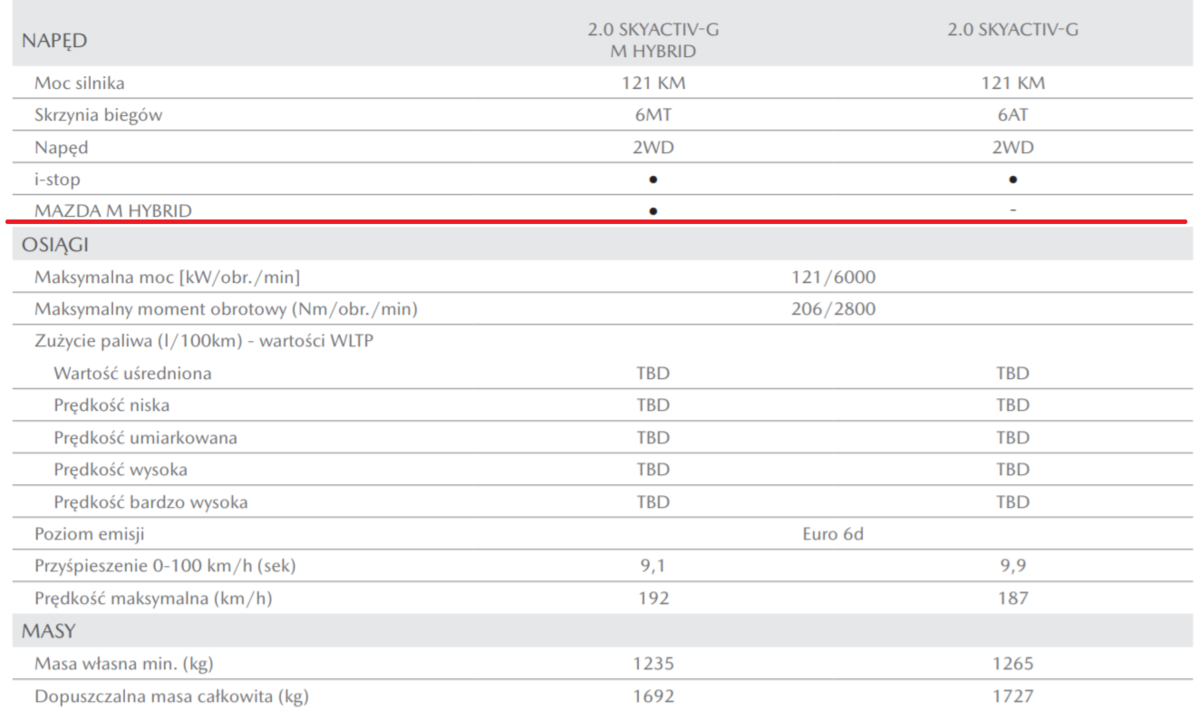1200x711 pixels.
Task: Click the i-stop bullet for 6AT variant
Action: coord(1013,180)
